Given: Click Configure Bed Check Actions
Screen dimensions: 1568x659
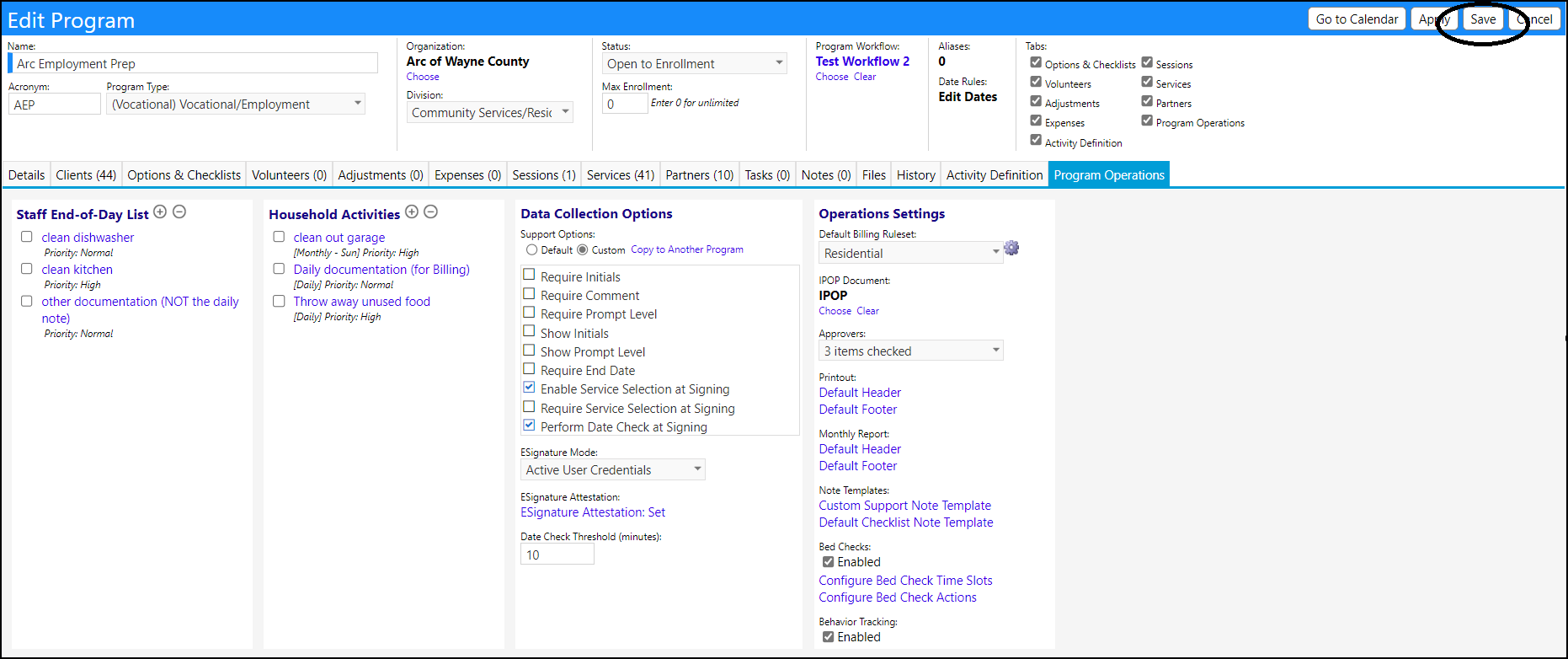Looking at the screenshot, I should (x=898, y=597).
